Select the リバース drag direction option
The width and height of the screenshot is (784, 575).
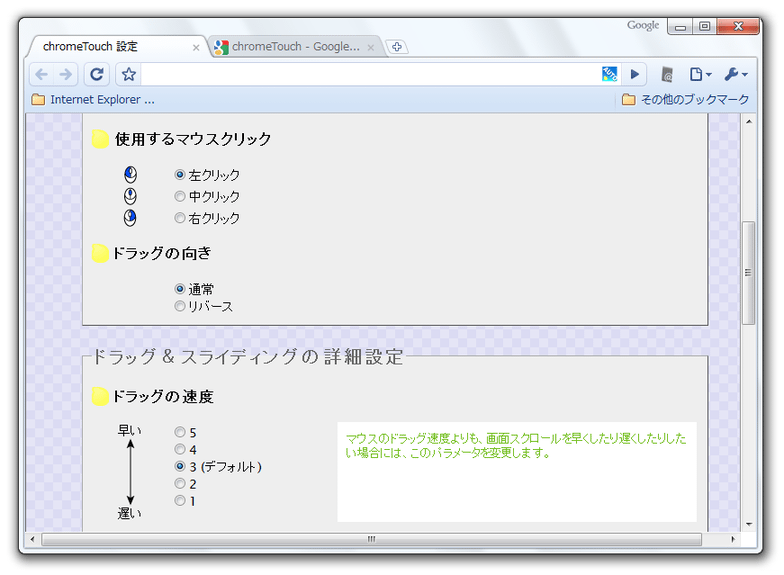coord(180,306)
